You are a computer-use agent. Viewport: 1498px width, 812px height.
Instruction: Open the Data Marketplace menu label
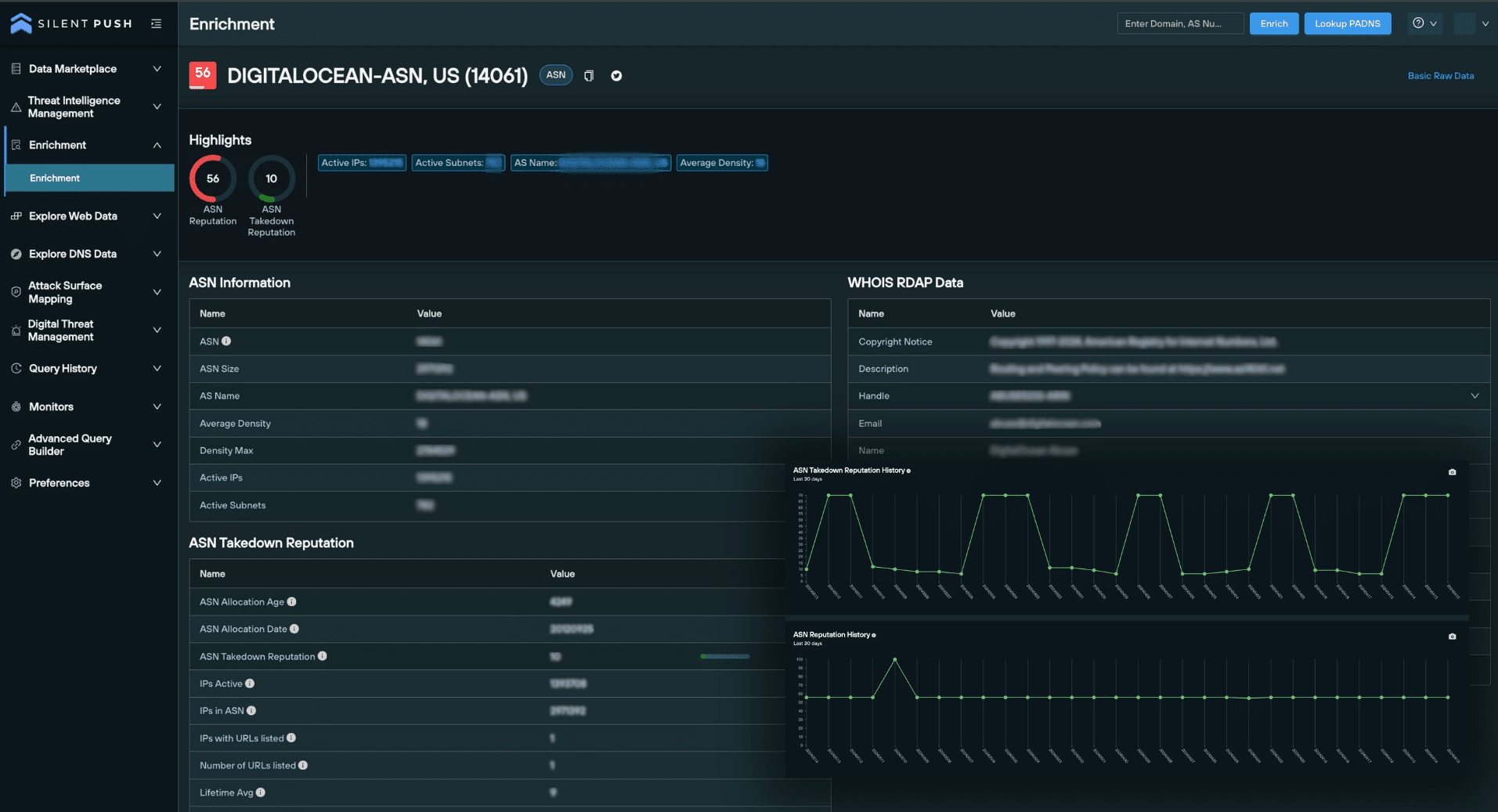point(73,69)
